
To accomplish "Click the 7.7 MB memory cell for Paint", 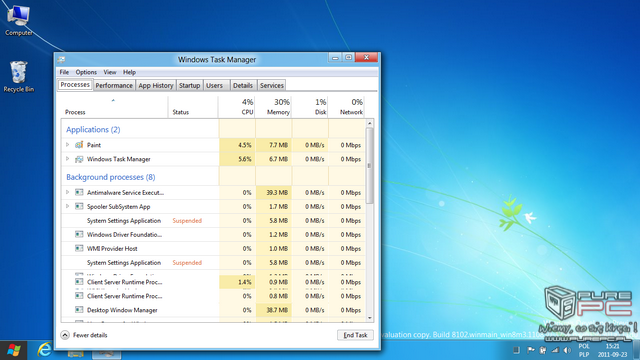I will pos(273,145).
